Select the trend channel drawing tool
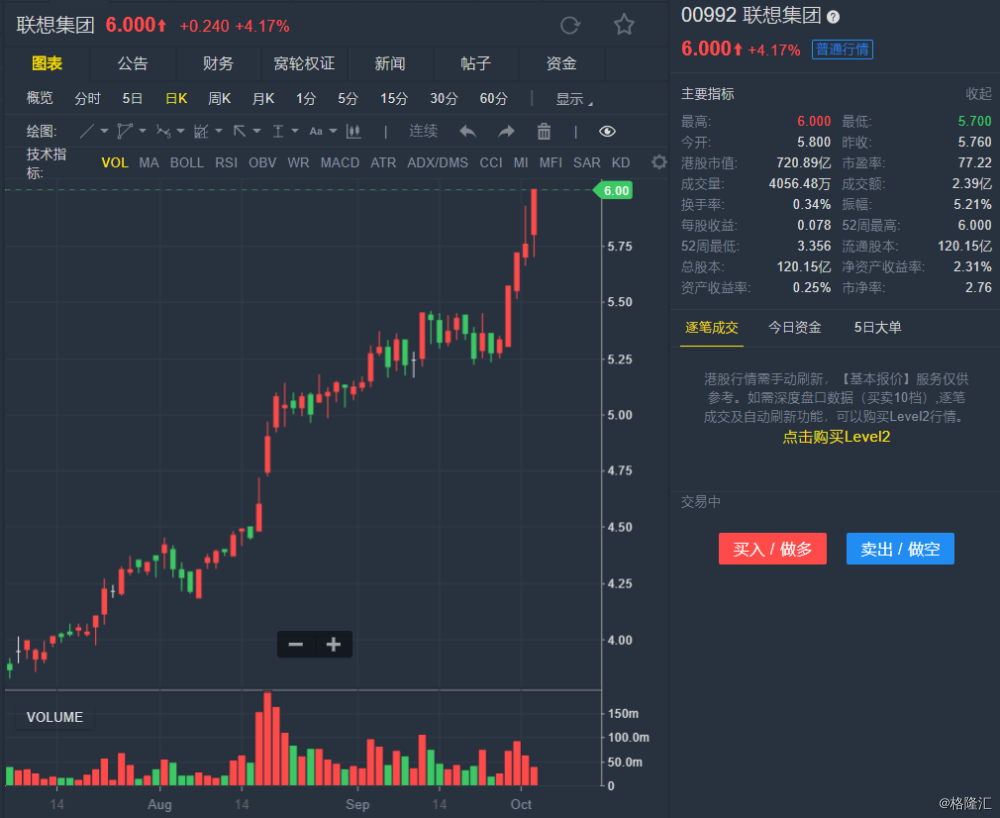This screenshot has width=1000, height=818. 201,131
